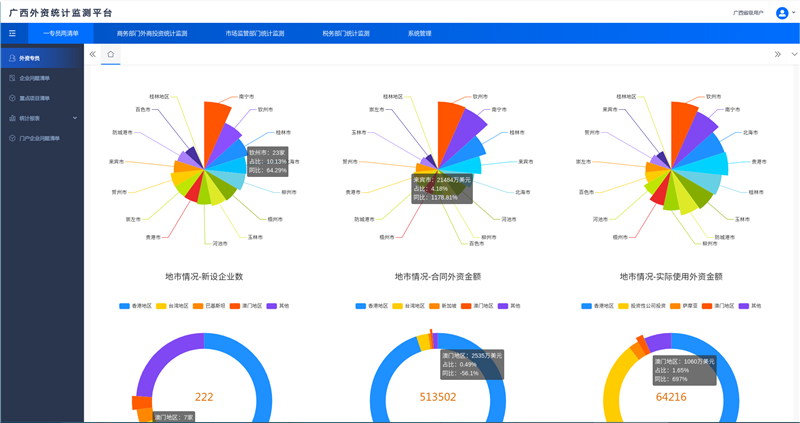
Task: Open the home tab icon
Action: coord(111,54)
